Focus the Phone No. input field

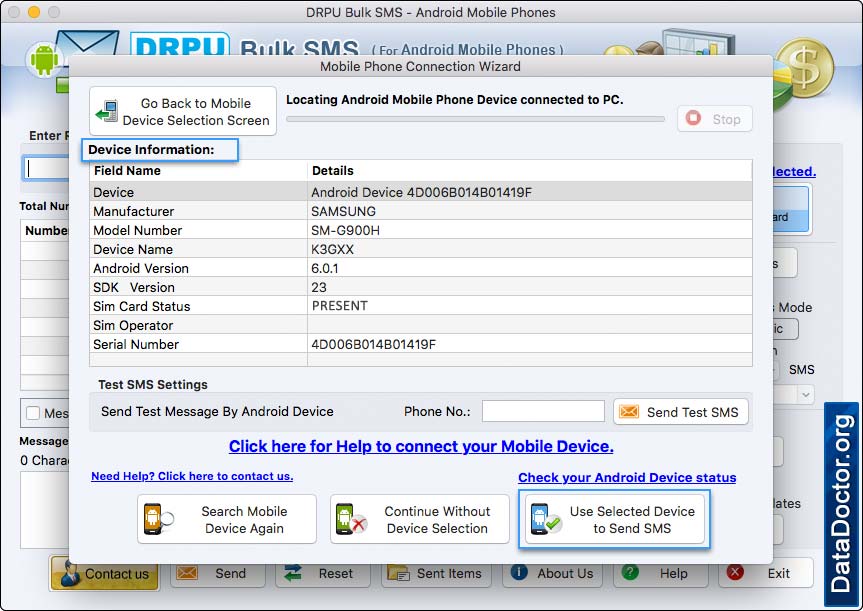[x=543, y=411]
